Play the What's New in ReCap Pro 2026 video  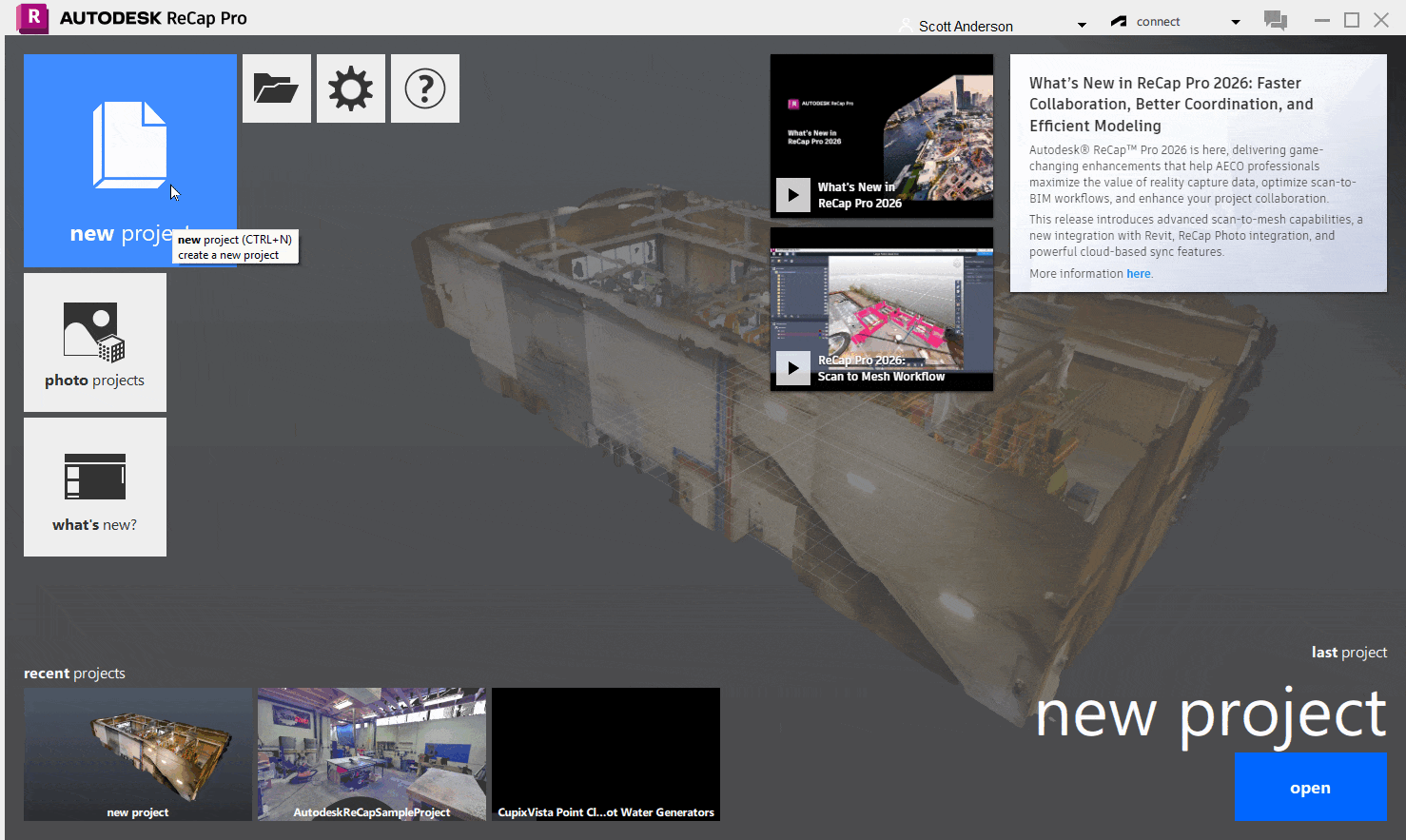click(x=792, y=194)
